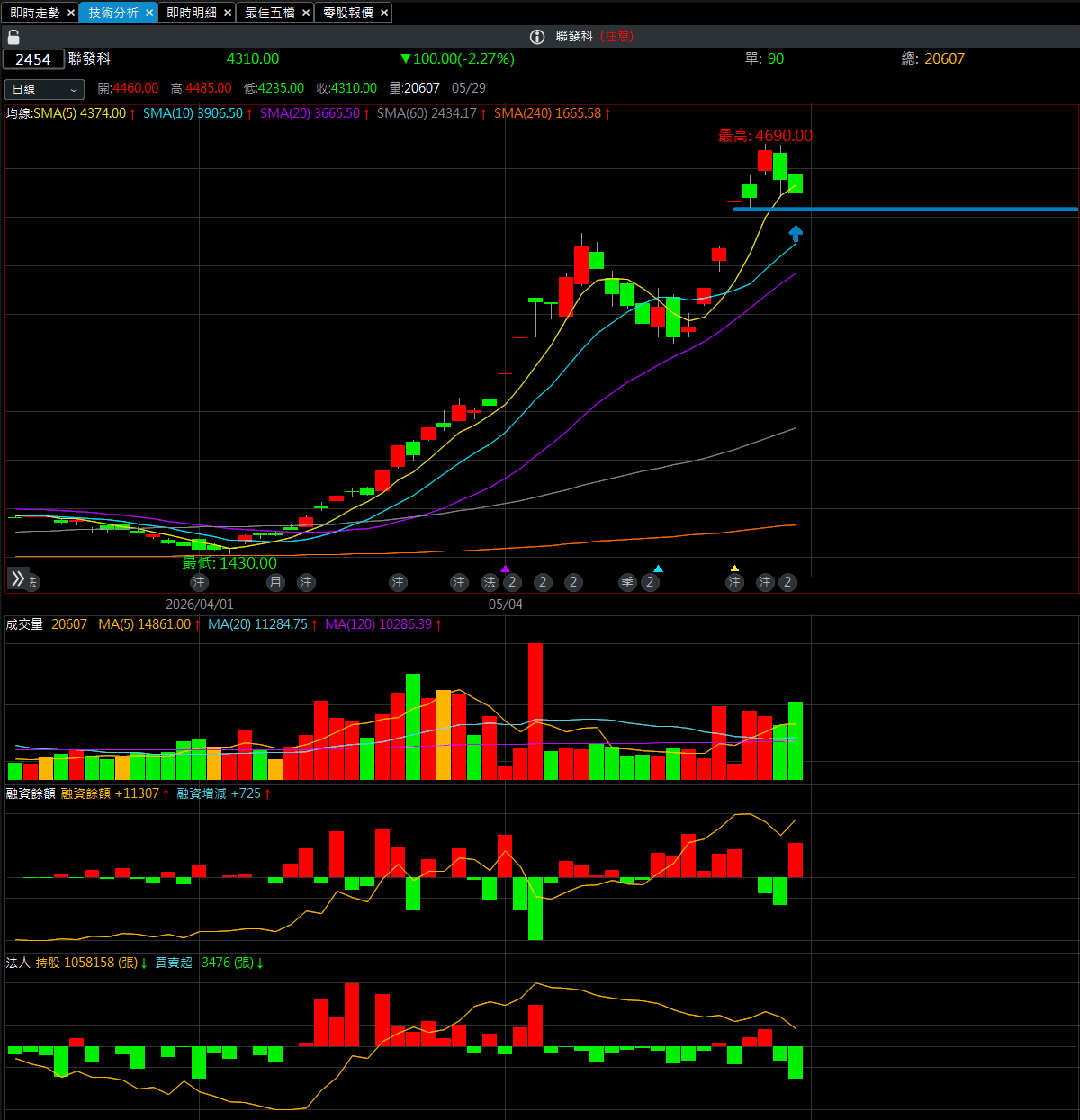The width and height of the screenshot is (1080, 1120).
Task: Click the 注 marker under yellow triangle
Action: pos(735,582)
